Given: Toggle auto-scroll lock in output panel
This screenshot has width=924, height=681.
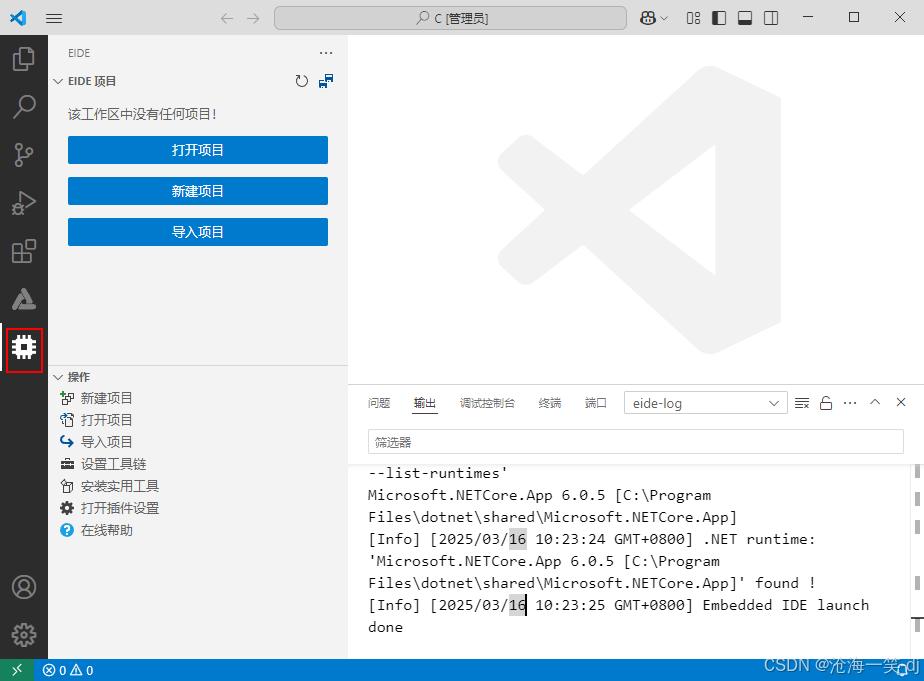Looking at the screenshot, I should pyautogui.click(x=825, y=402).
